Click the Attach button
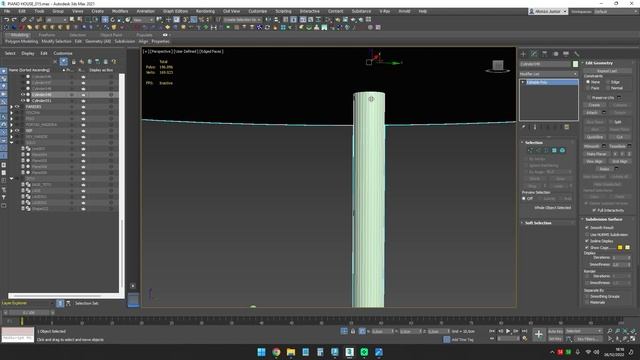 click(x=592, y=113)
